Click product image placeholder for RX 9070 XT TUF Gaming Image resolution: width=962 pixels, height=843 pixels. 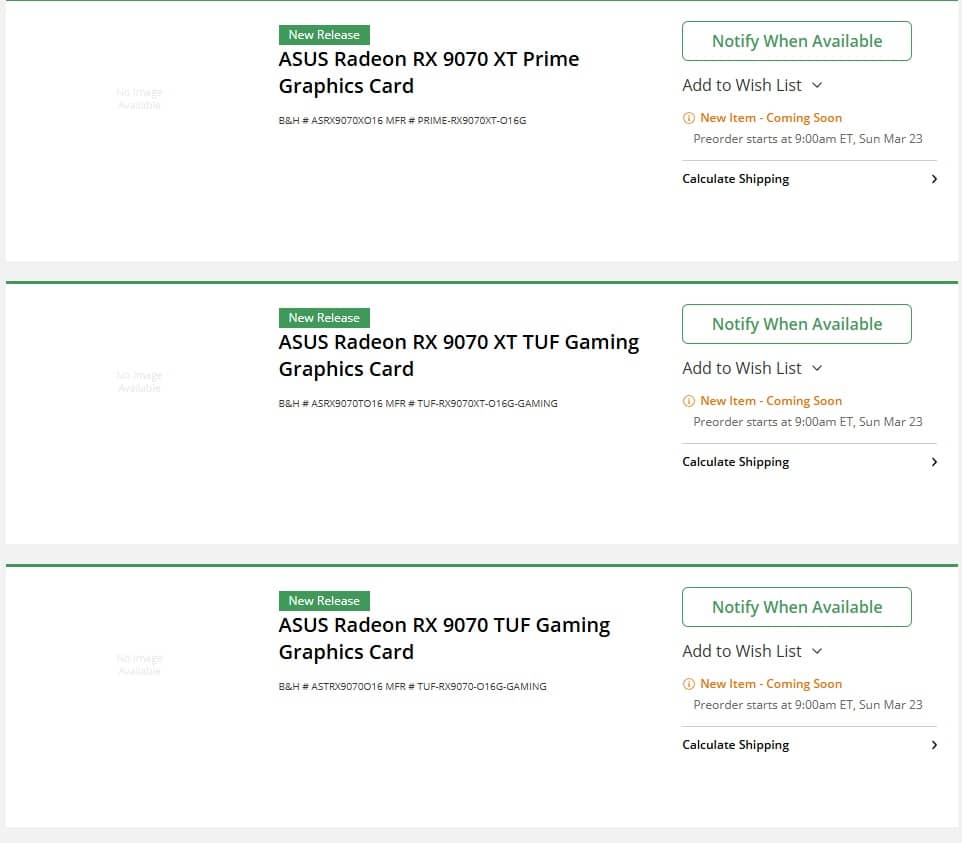pos(139,382)
